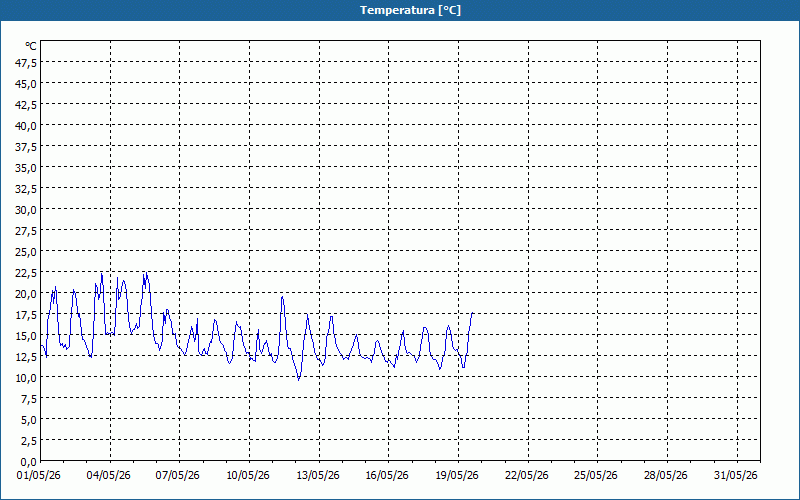The height and width of the screenshot is (500, 800).
Task: Click the 15,0 y-axis label
Action: 27,336
